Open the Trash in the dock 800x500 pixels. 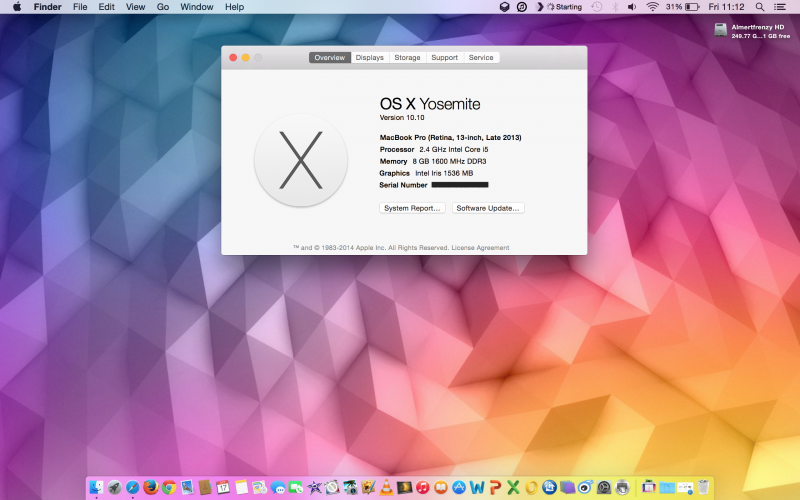click(704, 487)
